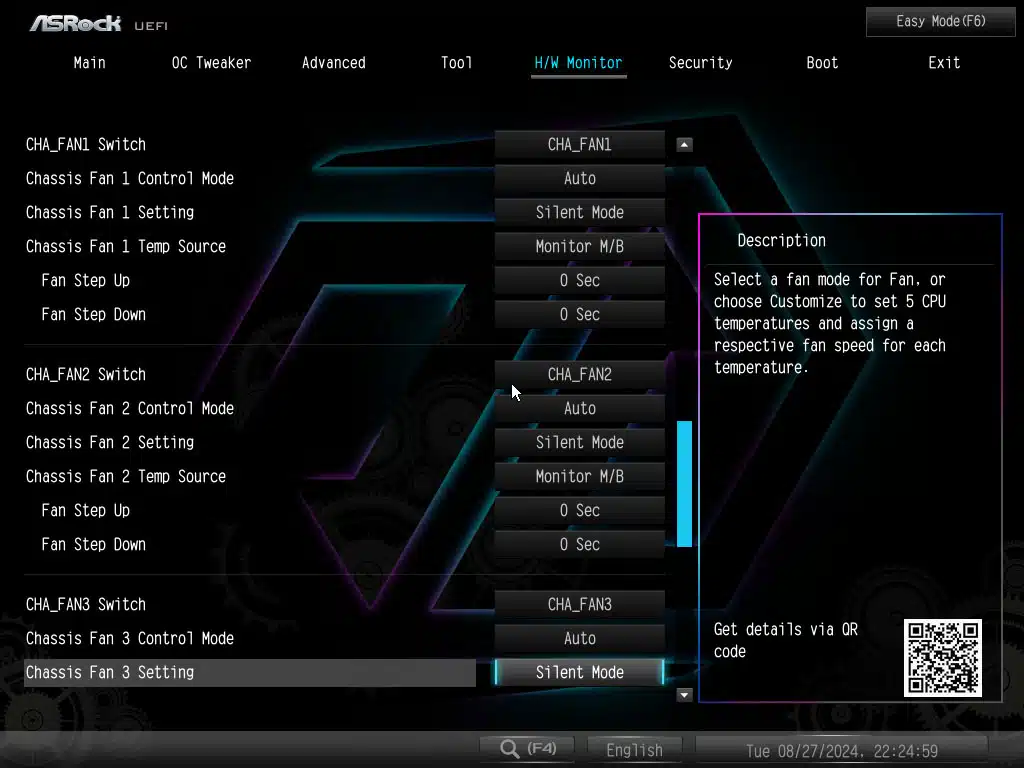Open CHA_FAN1 Switch dropdown
Screen dimensions: 1024x768
click(579, 145)
